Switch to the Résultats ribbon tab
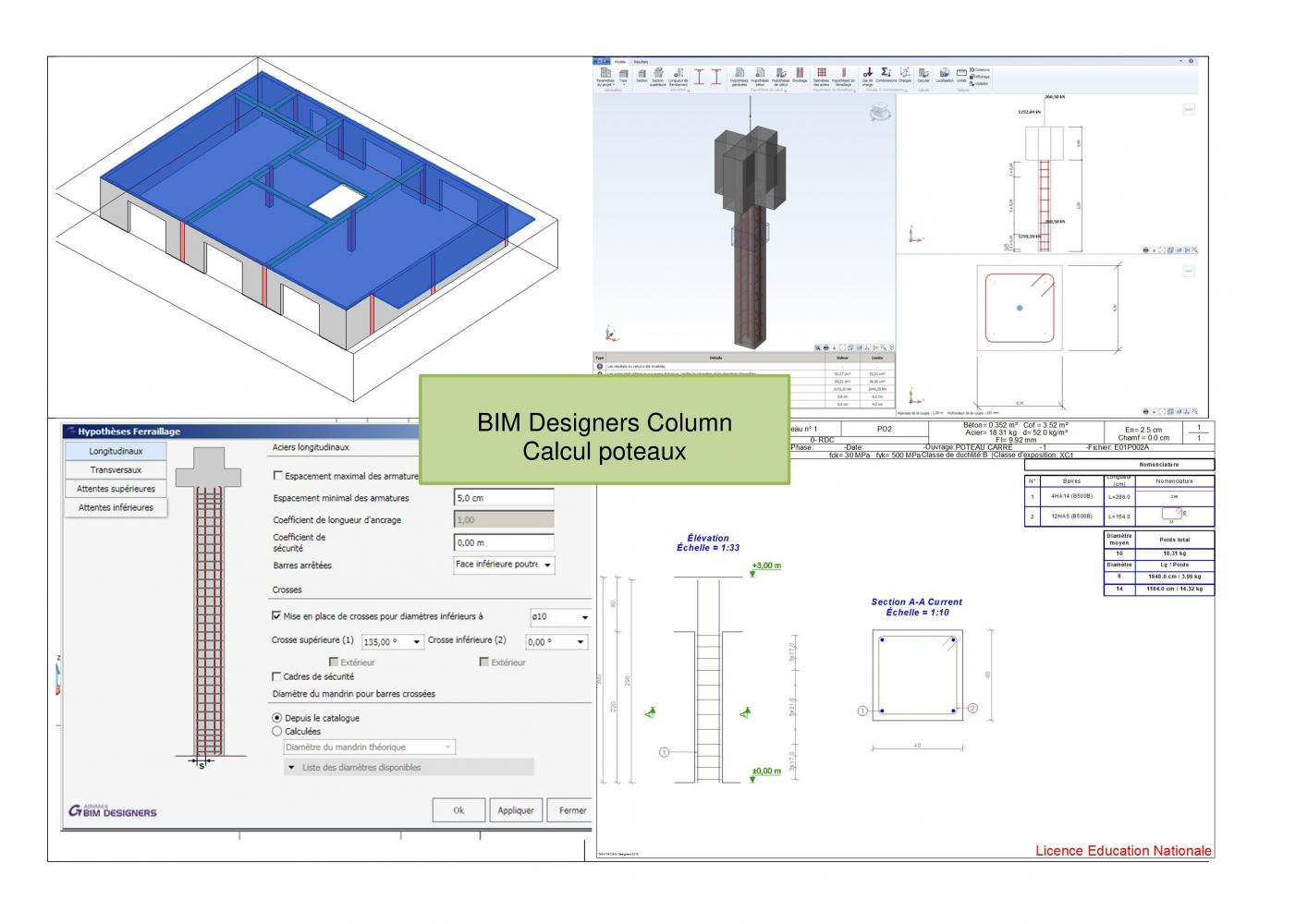Viewport: 1308px width, 924px height. (641, 62)
